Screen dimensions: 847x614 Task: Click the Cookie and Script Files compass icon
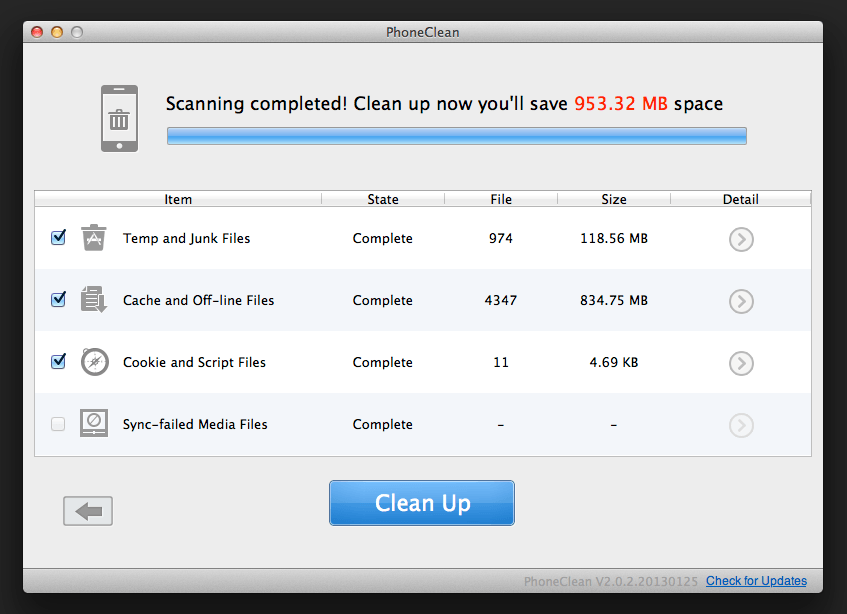pos(95,362)
